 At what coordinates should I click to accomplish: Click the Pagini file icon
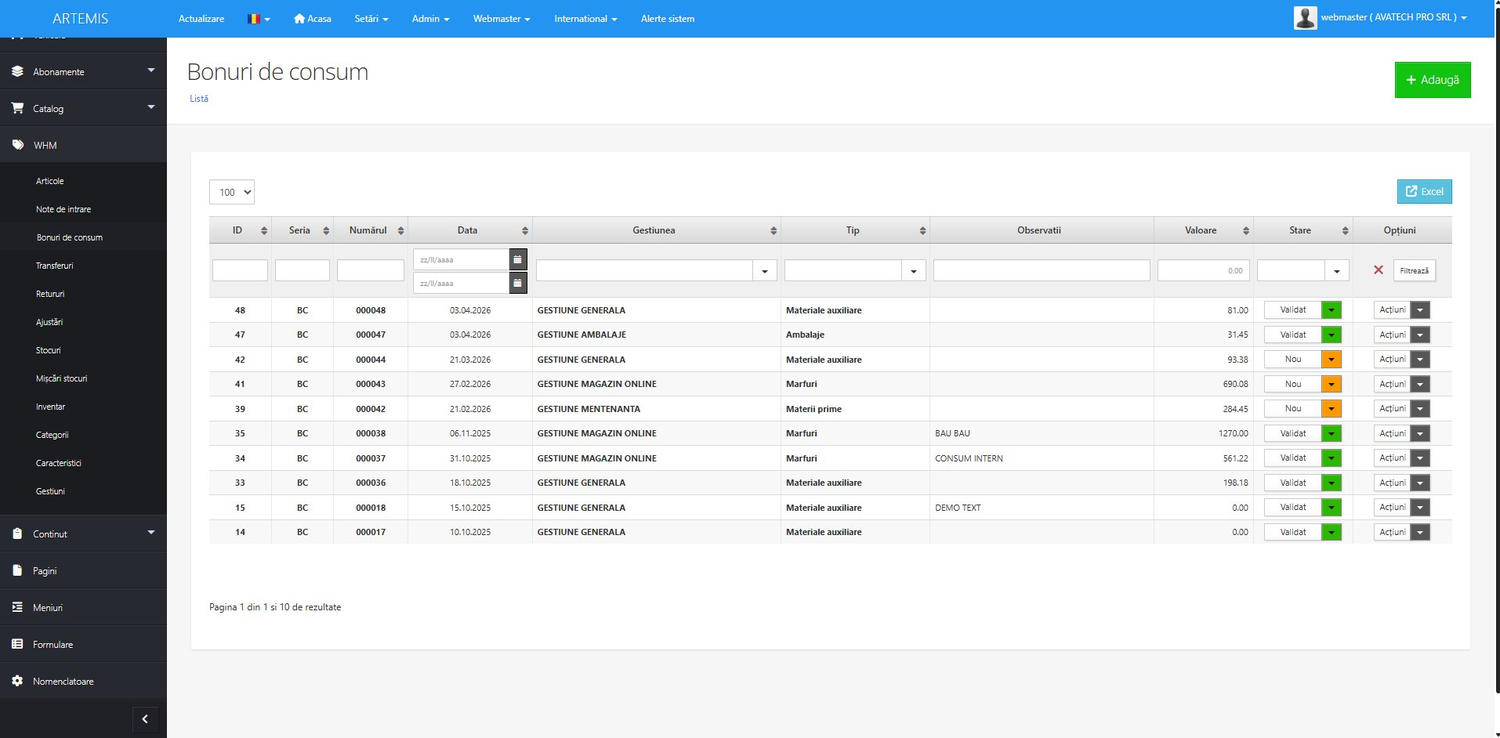pos(17,571)
